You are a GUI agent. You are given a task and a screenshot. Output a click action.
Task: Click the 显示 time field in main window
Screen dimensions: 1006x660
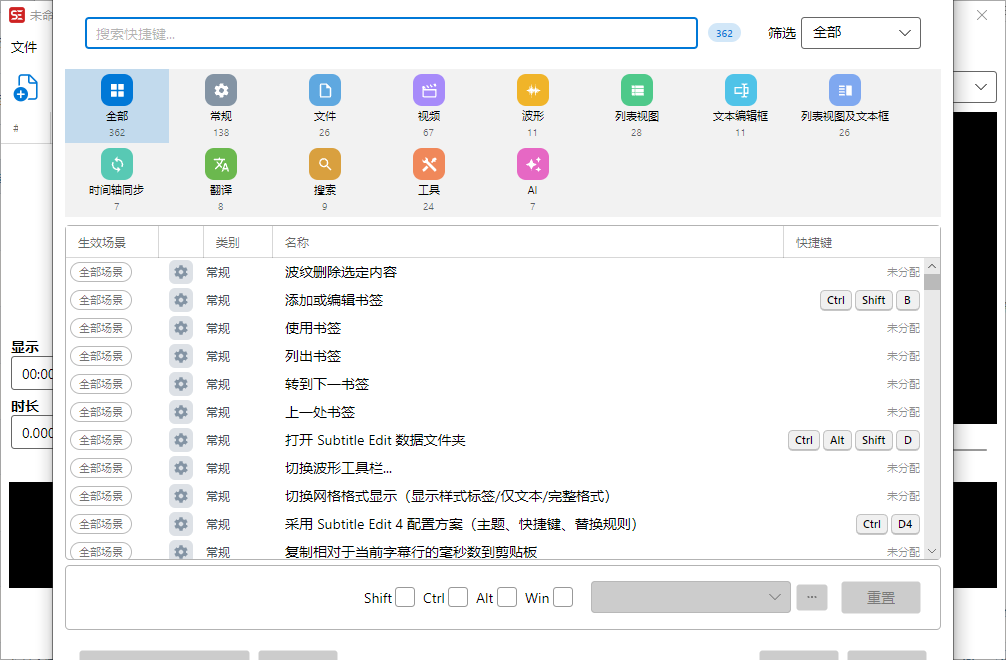[x=32, y=373]
